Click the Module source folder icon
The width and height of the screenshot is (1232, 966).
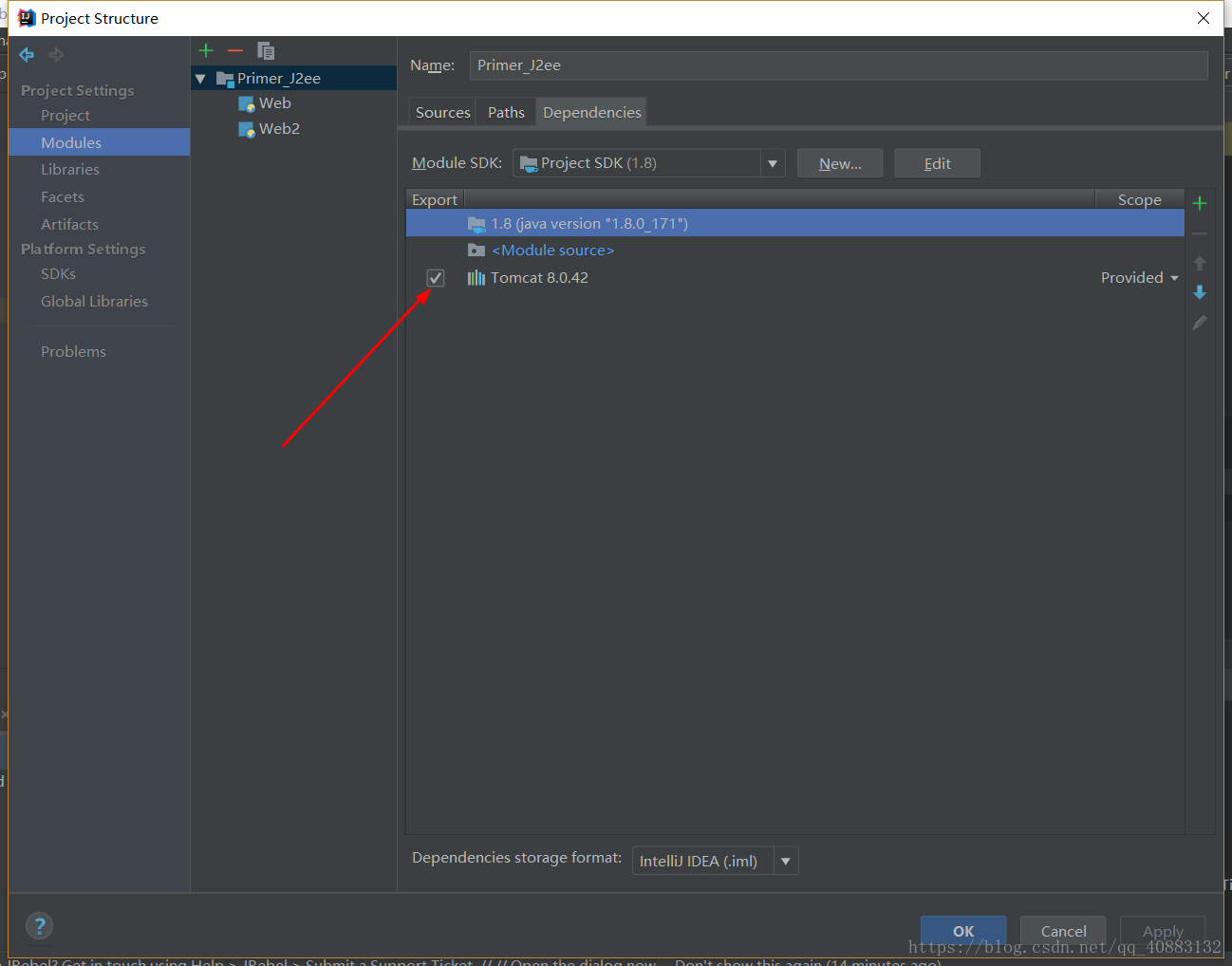tap(476, 251)
